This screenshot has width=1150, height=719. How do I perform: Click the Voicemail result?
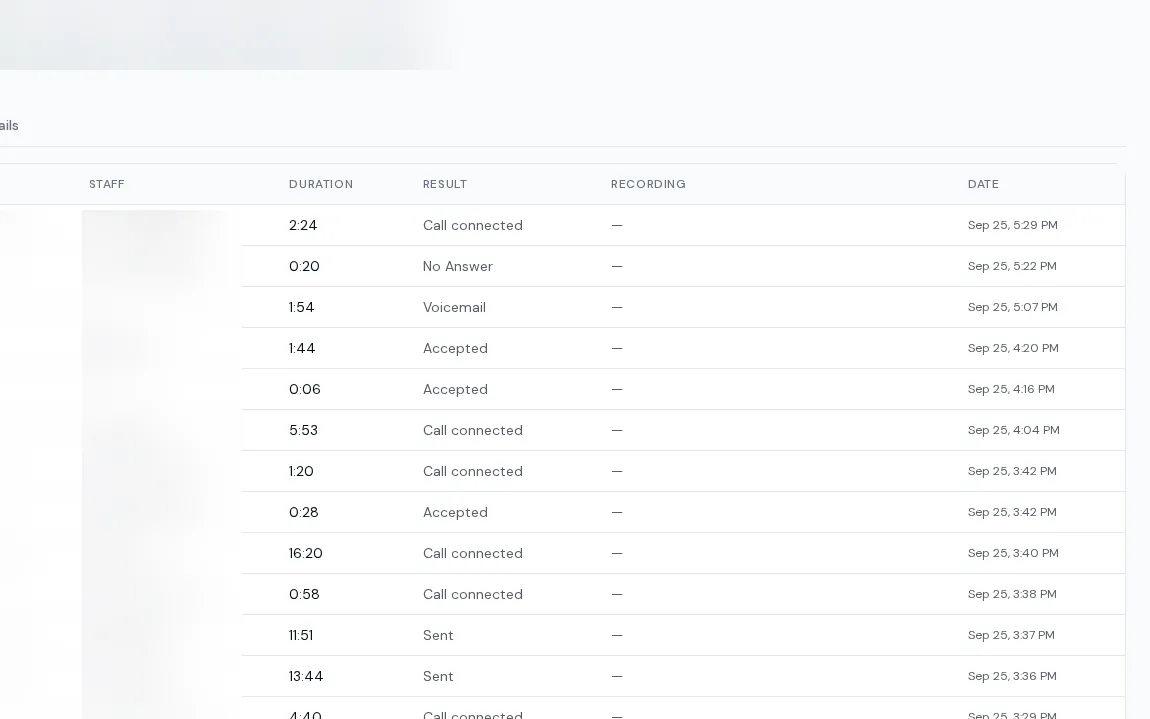[x=454, y=307]
